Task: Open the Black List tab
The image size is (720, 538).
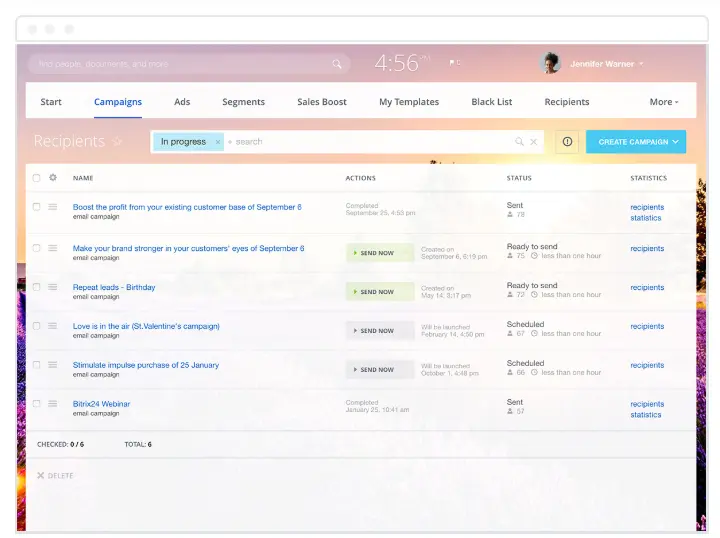Action: 492,102
